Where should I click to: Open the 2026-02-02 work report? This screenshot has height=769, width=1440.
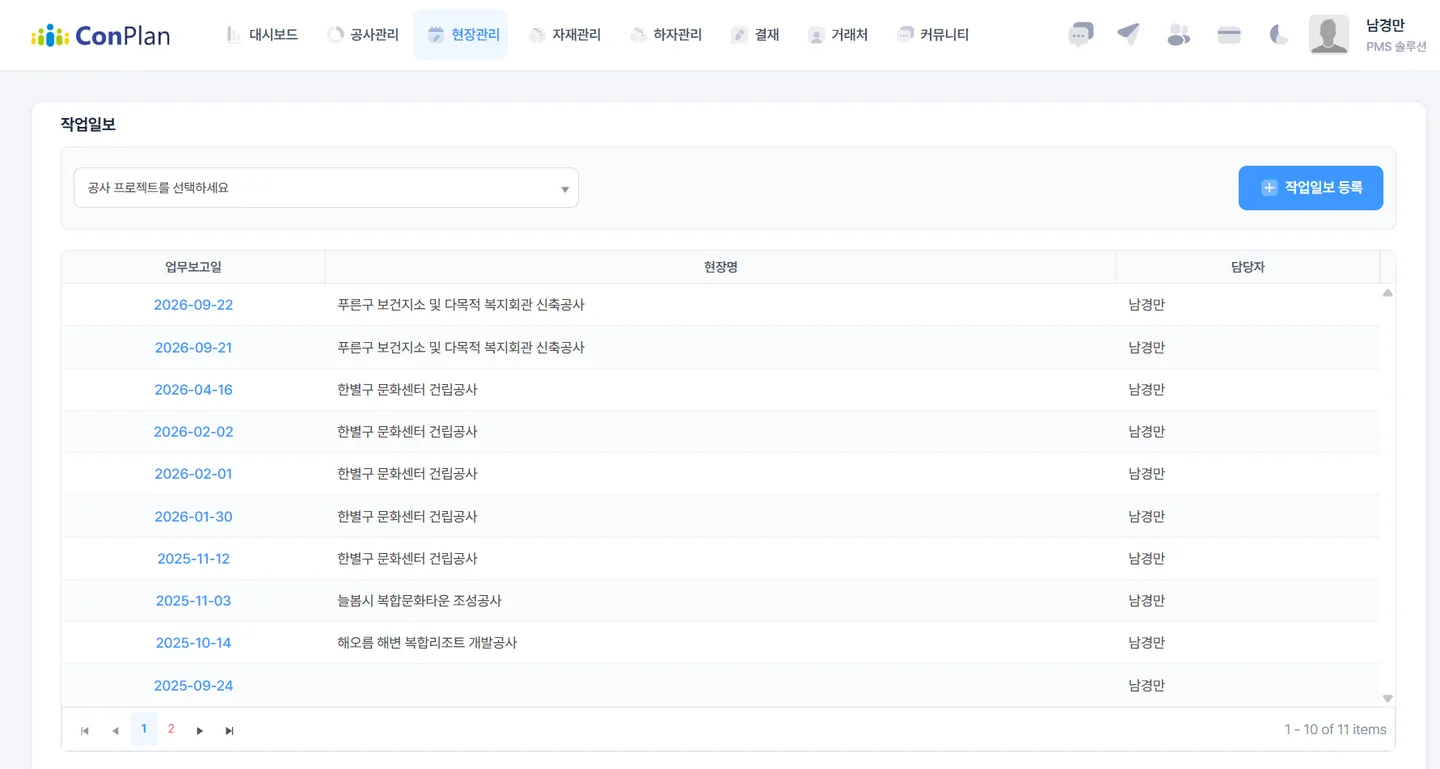click(193, 432)
